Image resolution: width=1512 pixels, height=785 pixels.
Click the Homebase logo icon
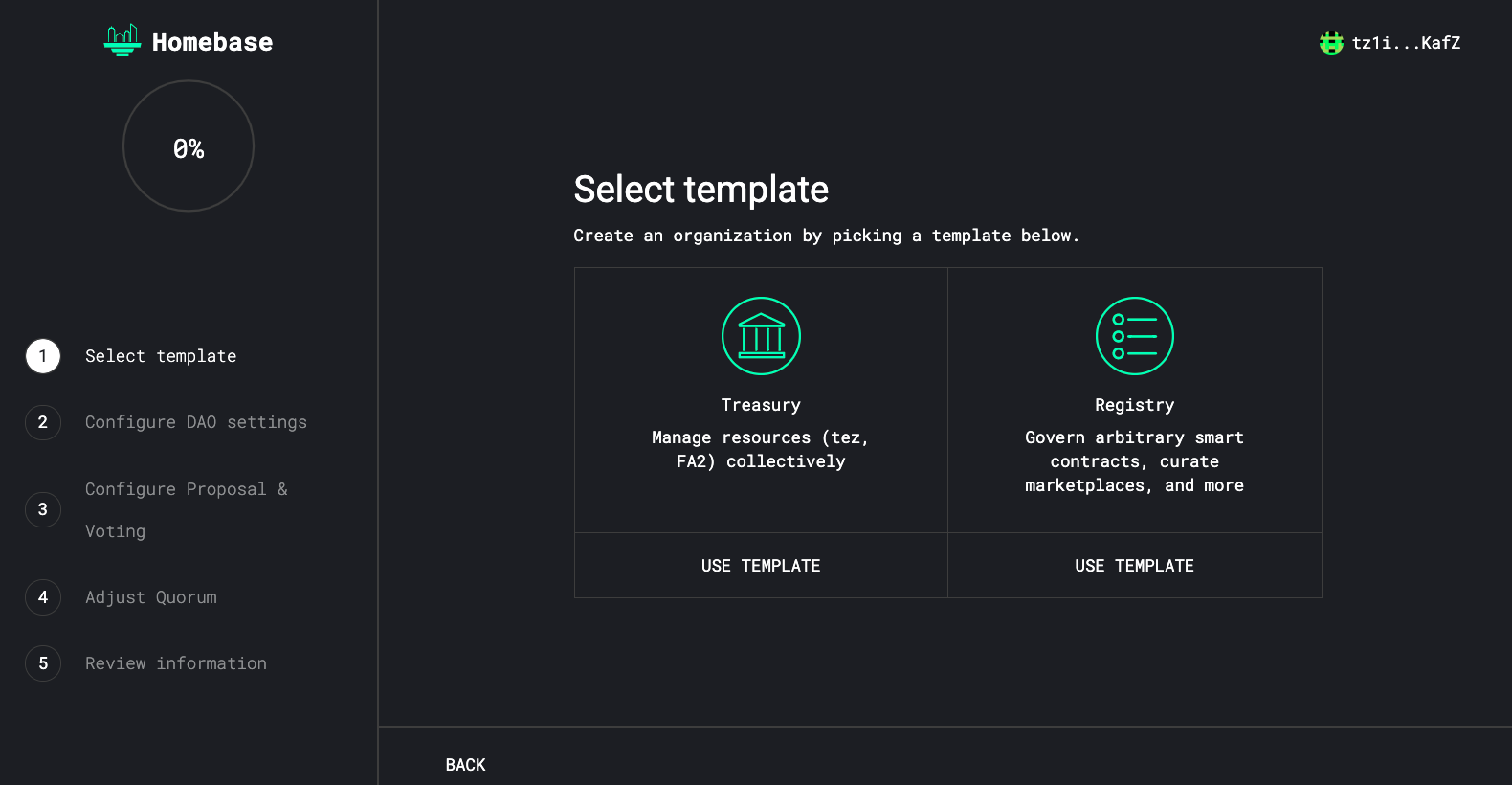pos(122,40)
